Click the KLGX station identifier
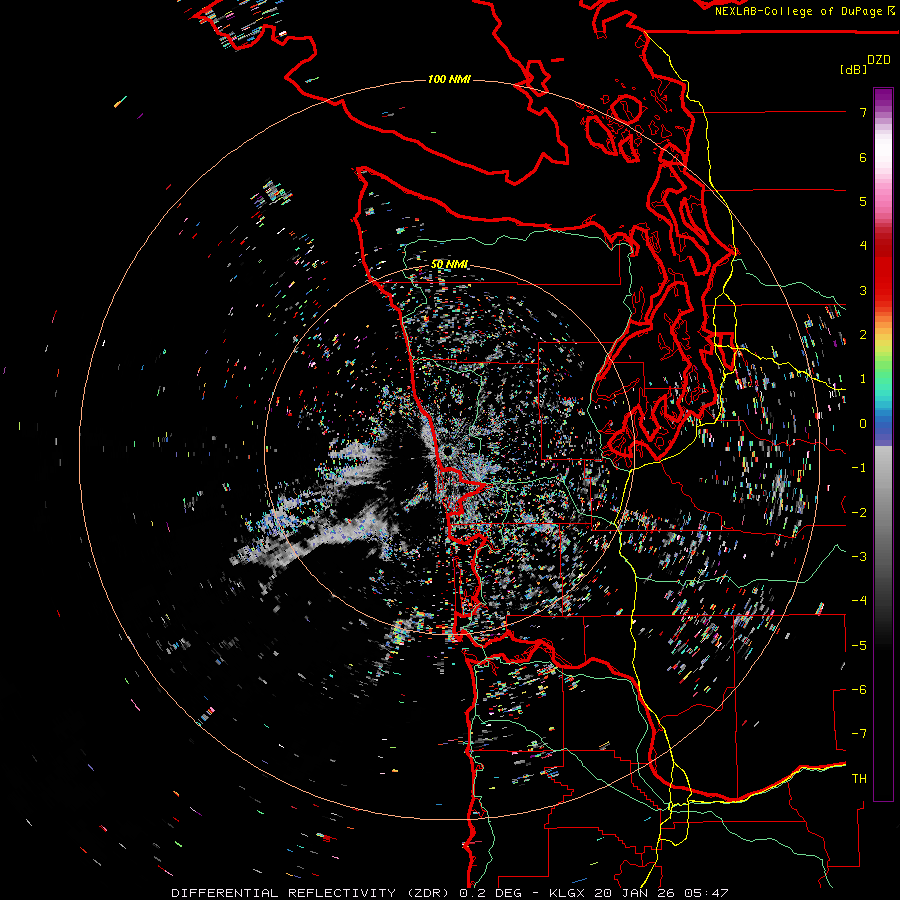This screenshot has width=900, height=900. [x=568, y=893]
